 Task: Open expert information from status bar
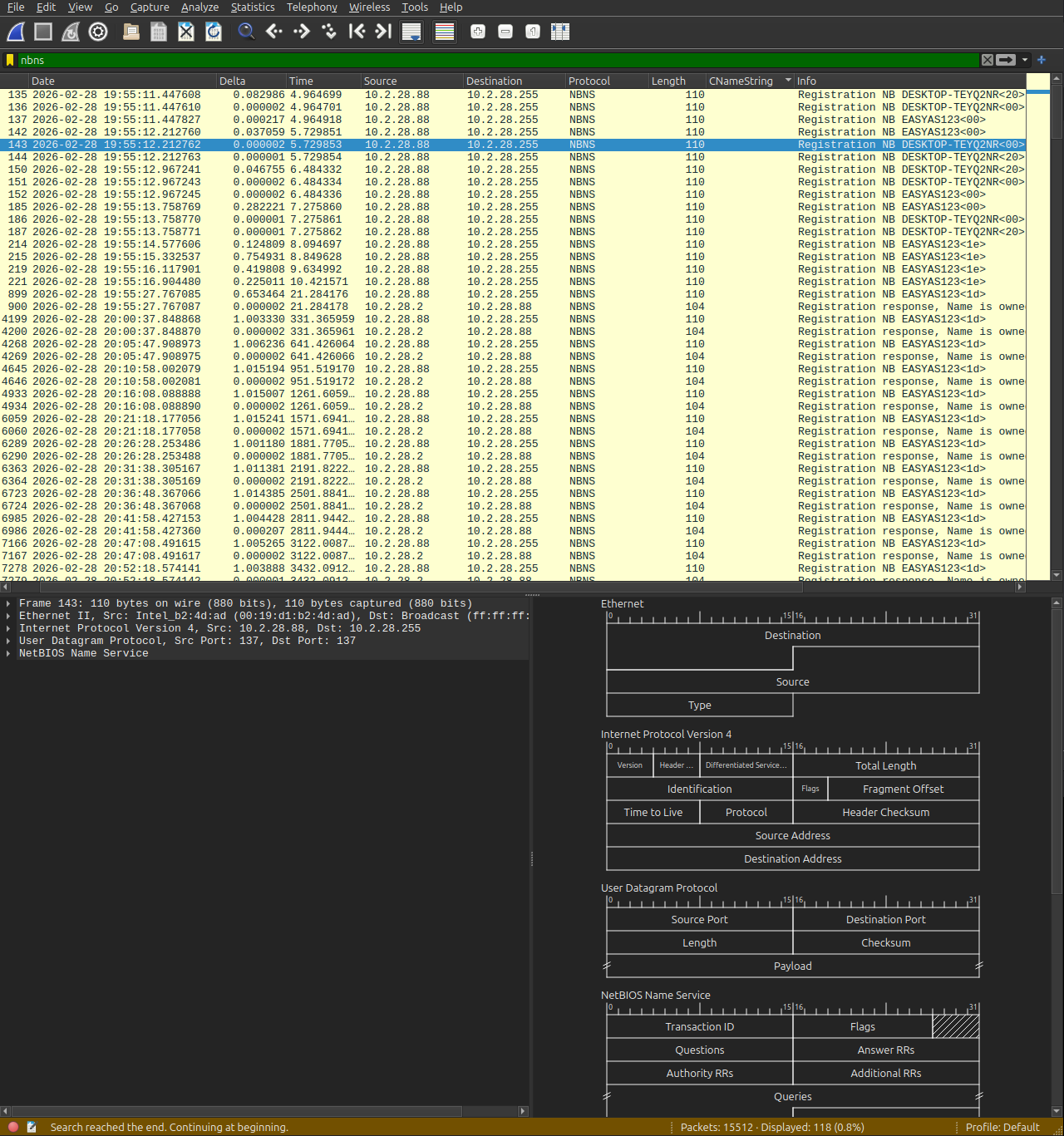click(x=13, y=1127)
